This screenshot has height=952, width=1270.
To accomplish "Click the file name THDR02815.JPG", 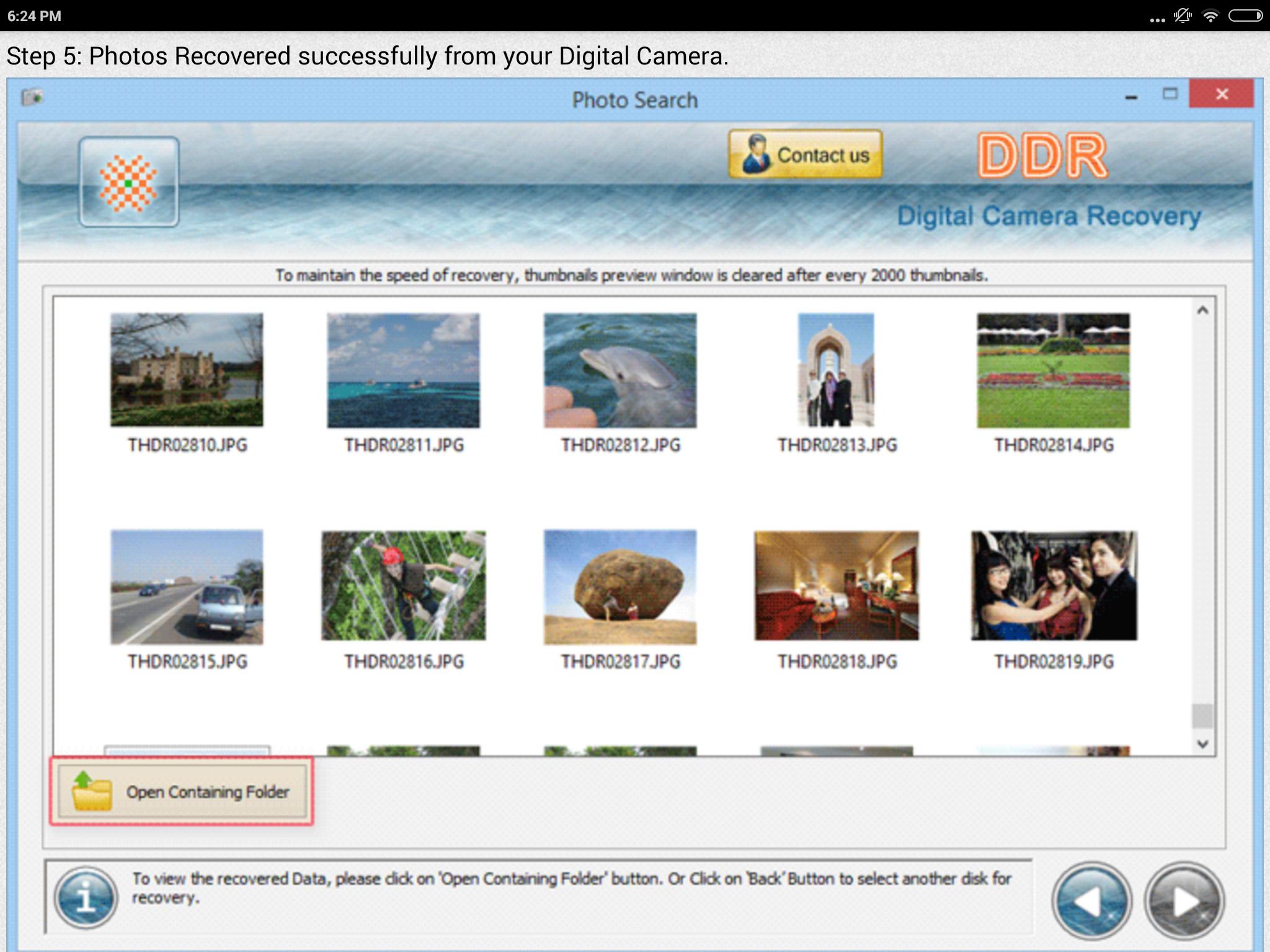I will [187, 662].
